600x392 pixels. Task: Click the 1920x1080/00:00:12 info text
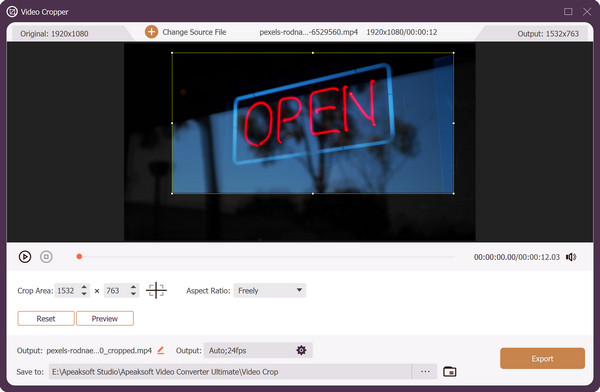pos(402,32)
